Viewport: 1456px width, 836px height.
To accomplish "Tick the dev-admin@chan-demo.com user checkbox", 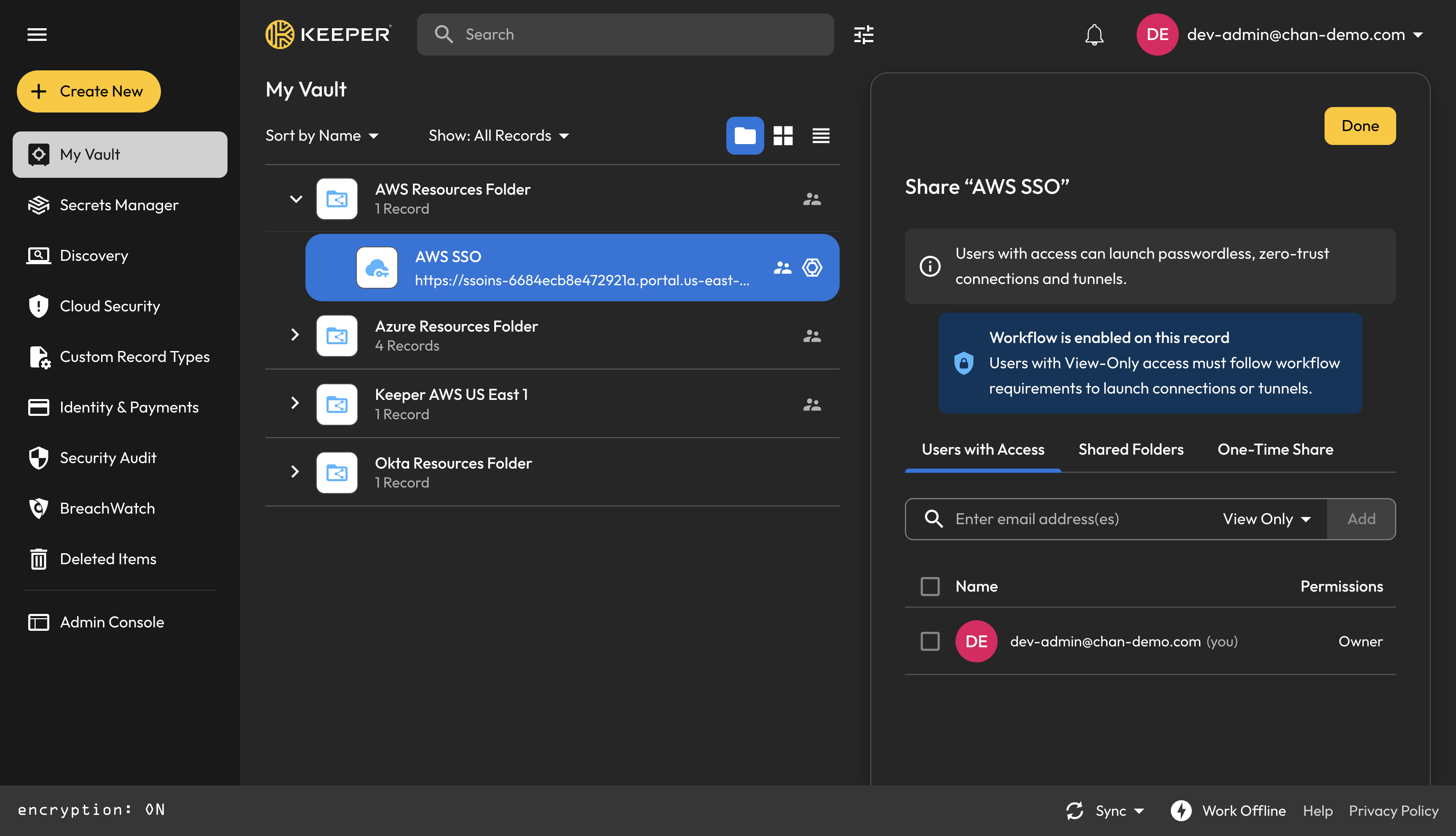I will 930,641.
